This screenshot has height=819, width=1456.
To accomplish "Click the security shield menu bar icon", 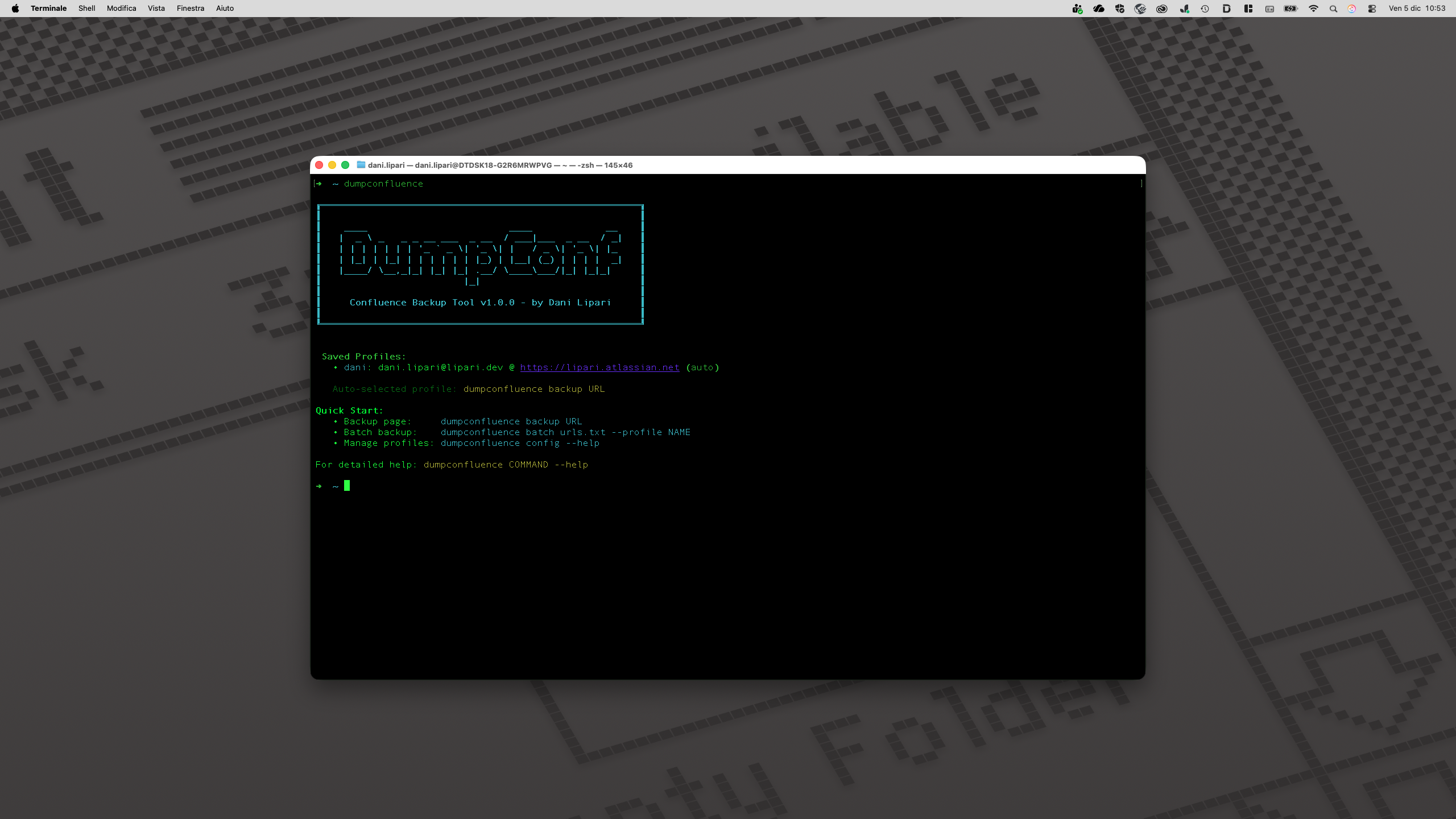I will tap(1119, 9).
